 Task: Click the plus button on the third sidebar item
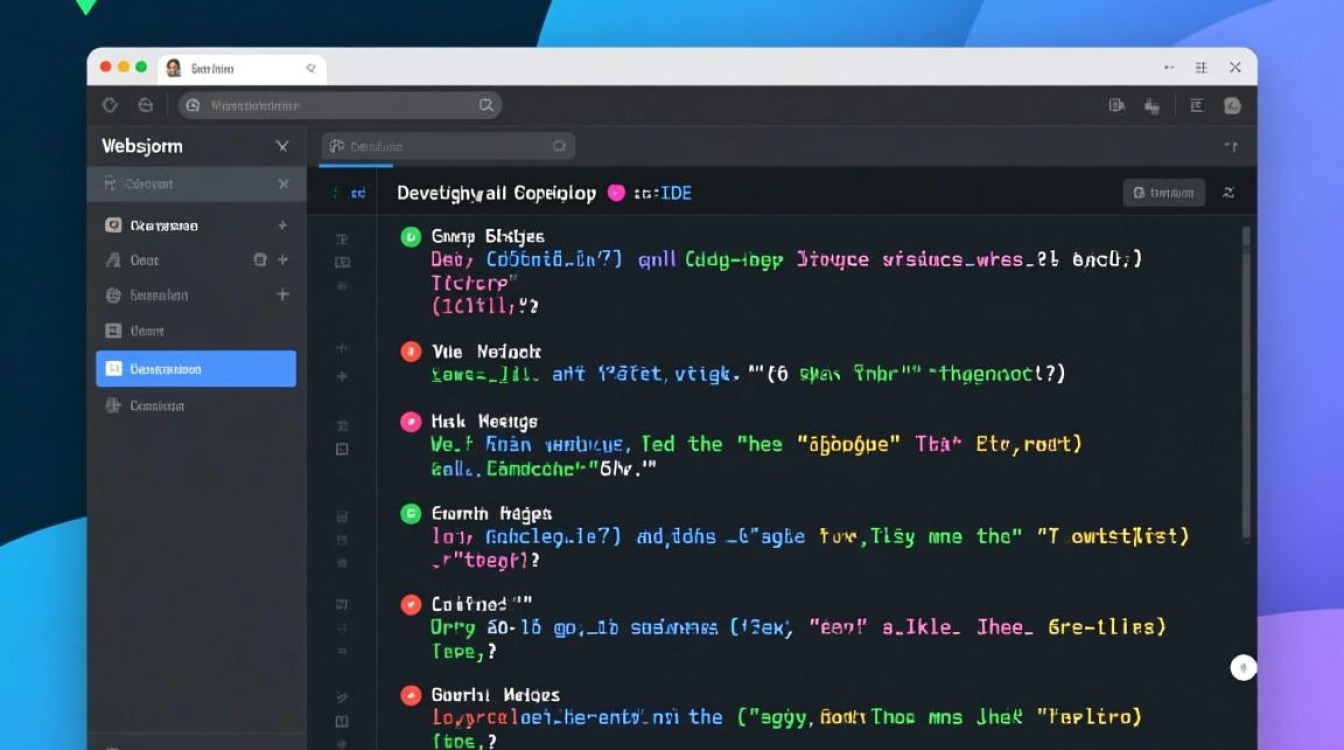tap(282, 294)
